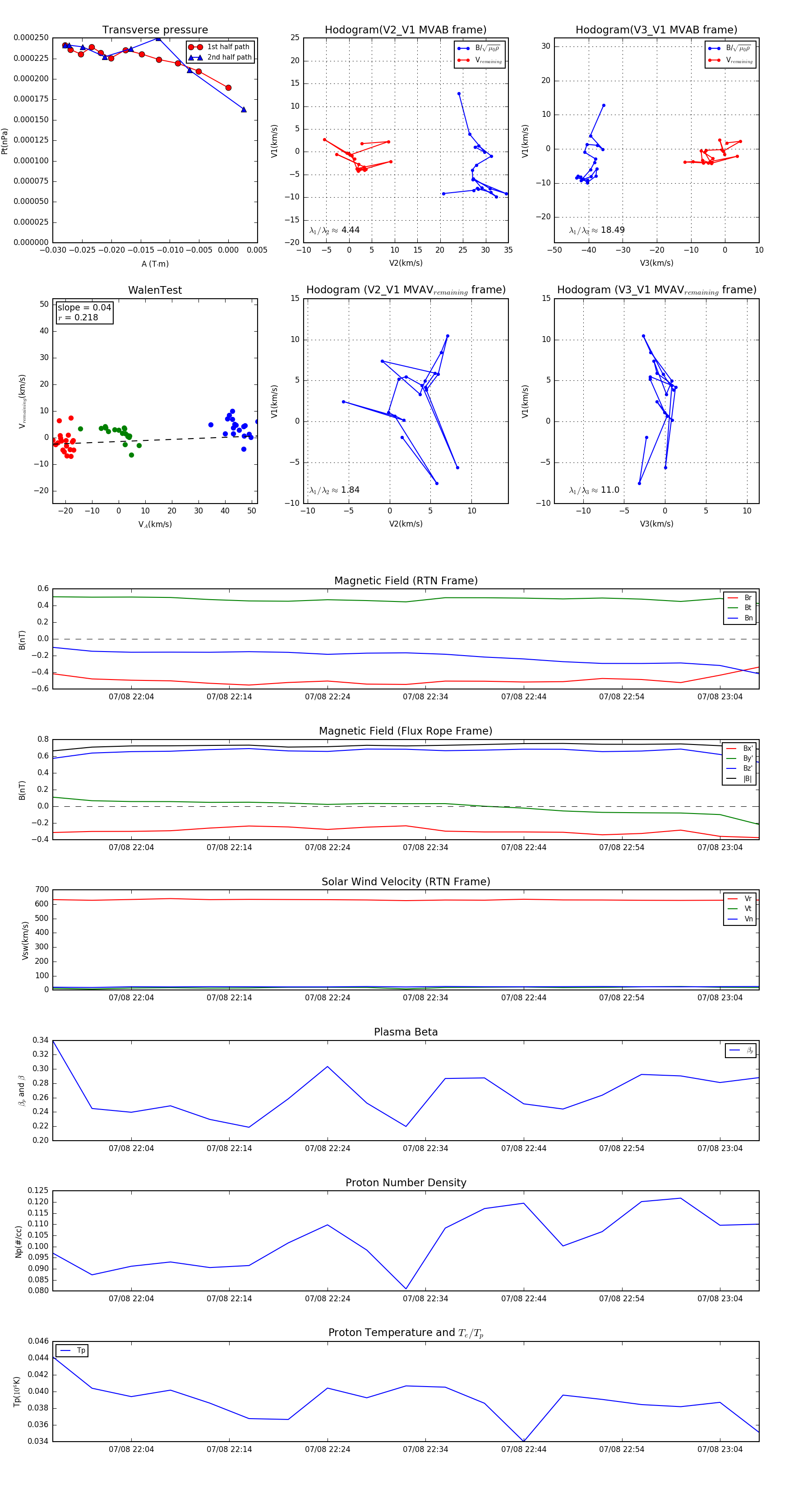Viewport: 812px width, 1489px height.
Task: Click the 'Tp(10⁶K)' y-axis label
Action: 16,1392
